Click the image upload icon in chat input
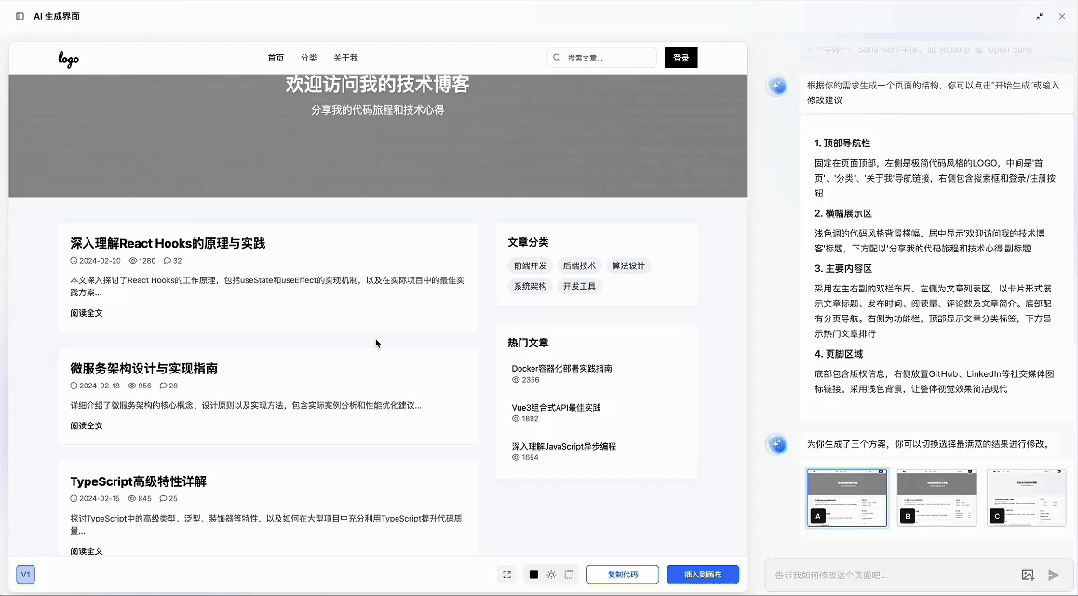Image resolution: width=1078 pixels, height=596 pixels. [1027, 575]
